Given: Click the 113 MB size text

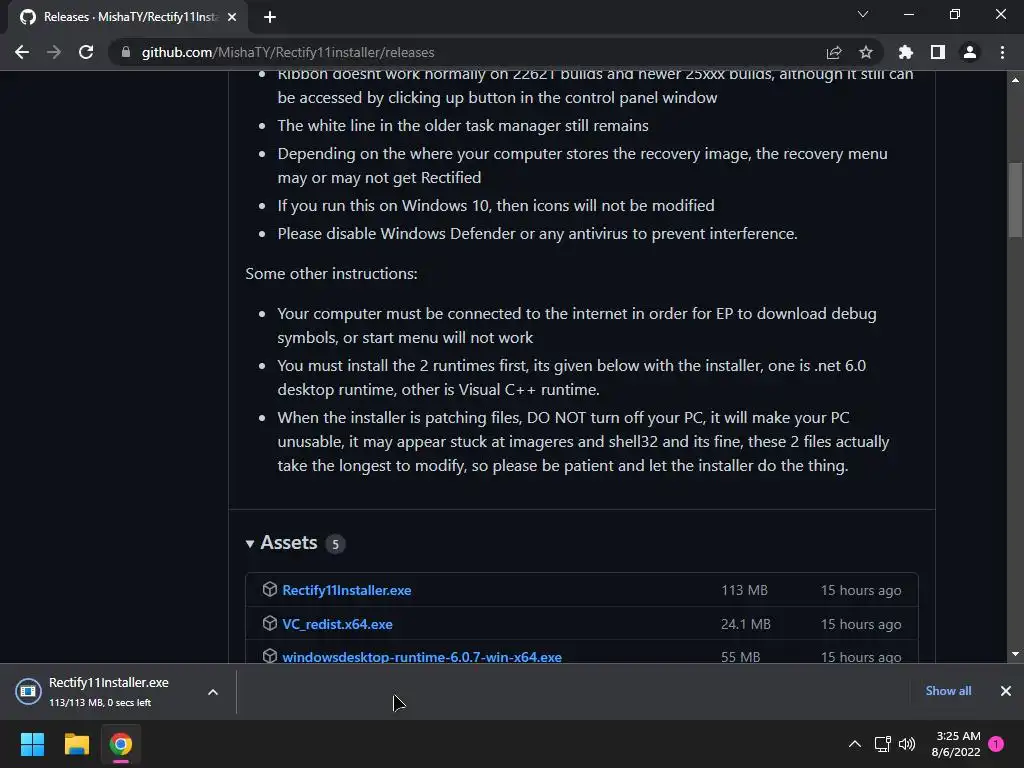Looking at the screenshot, I should click(744, 590).
